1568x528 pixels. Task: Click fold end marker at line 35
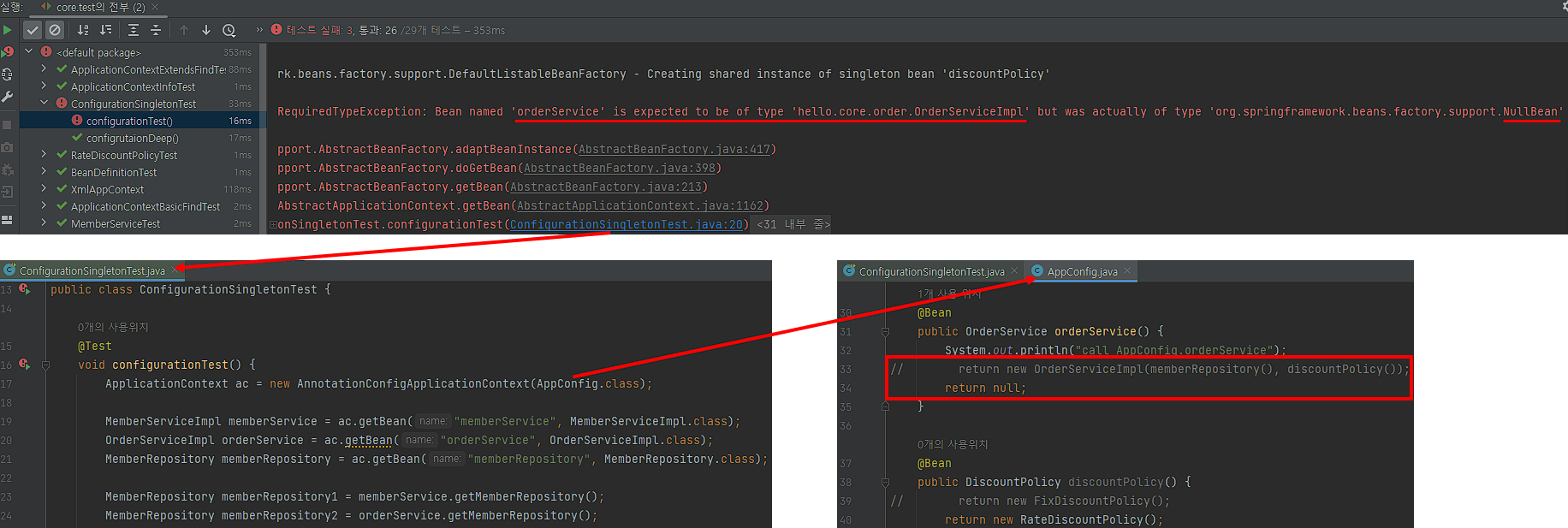(885, 406)
